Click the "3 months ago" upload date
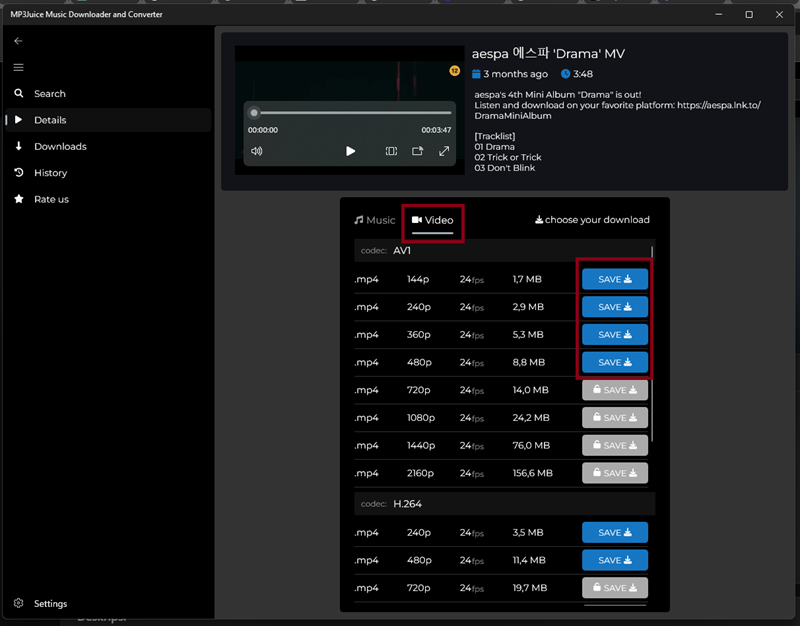Image resolution: width=800 pixels, height=626 pixels. [515, 74]
